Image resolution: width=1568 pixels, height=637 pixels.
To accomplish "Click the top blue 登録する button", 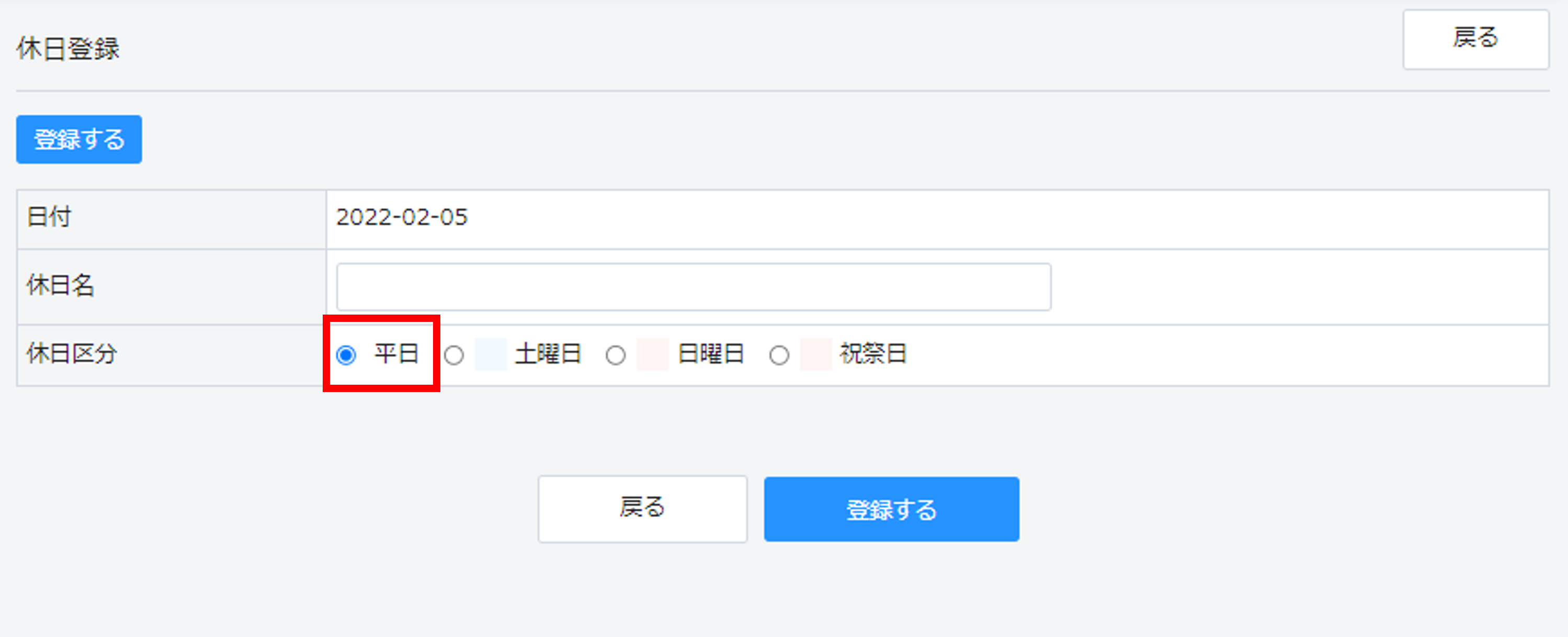I will 79,139.
